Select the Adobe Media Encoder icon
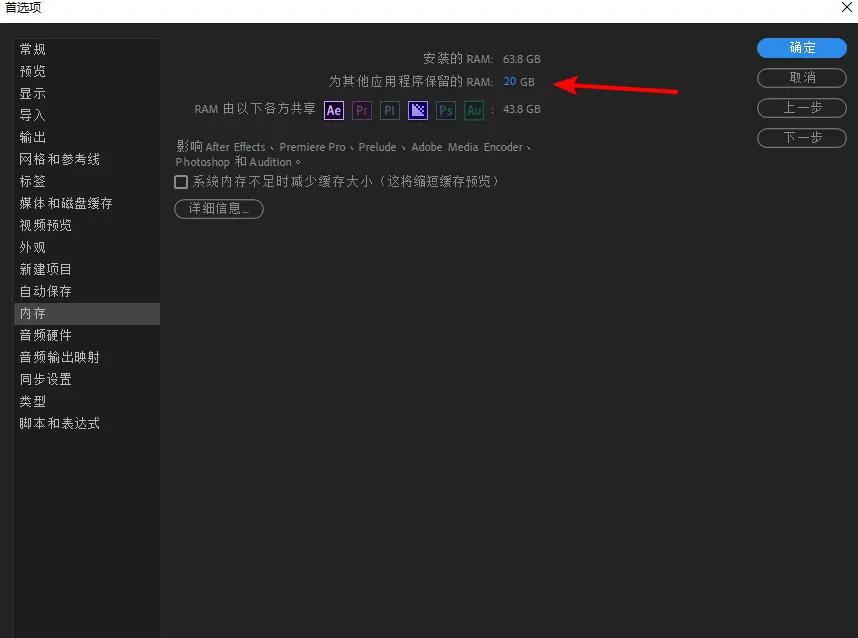This screenshot has height=638, width=858. (417, 110)
